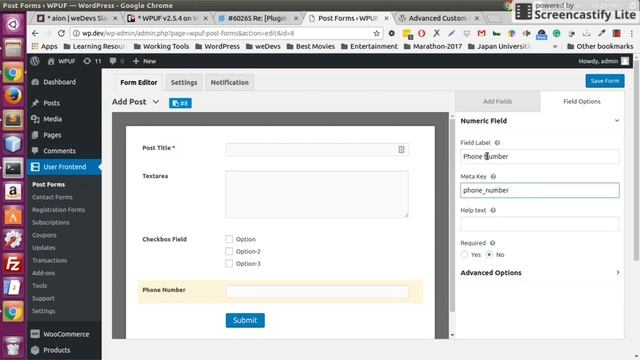Click the New content button in admin bar

[x=144, y=61]
